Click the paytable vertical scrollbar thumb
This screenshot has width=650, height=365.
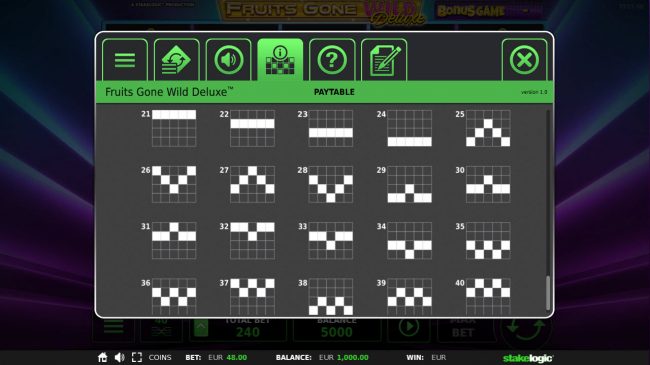point(548,293)
